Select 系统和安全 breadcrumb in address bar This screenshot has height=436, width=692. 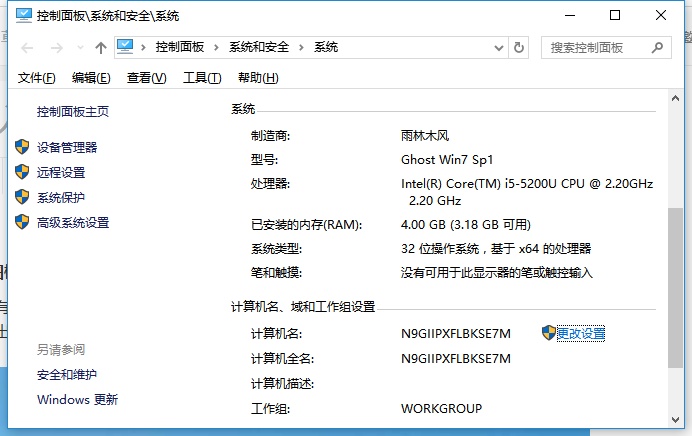[x=259, y=47]
